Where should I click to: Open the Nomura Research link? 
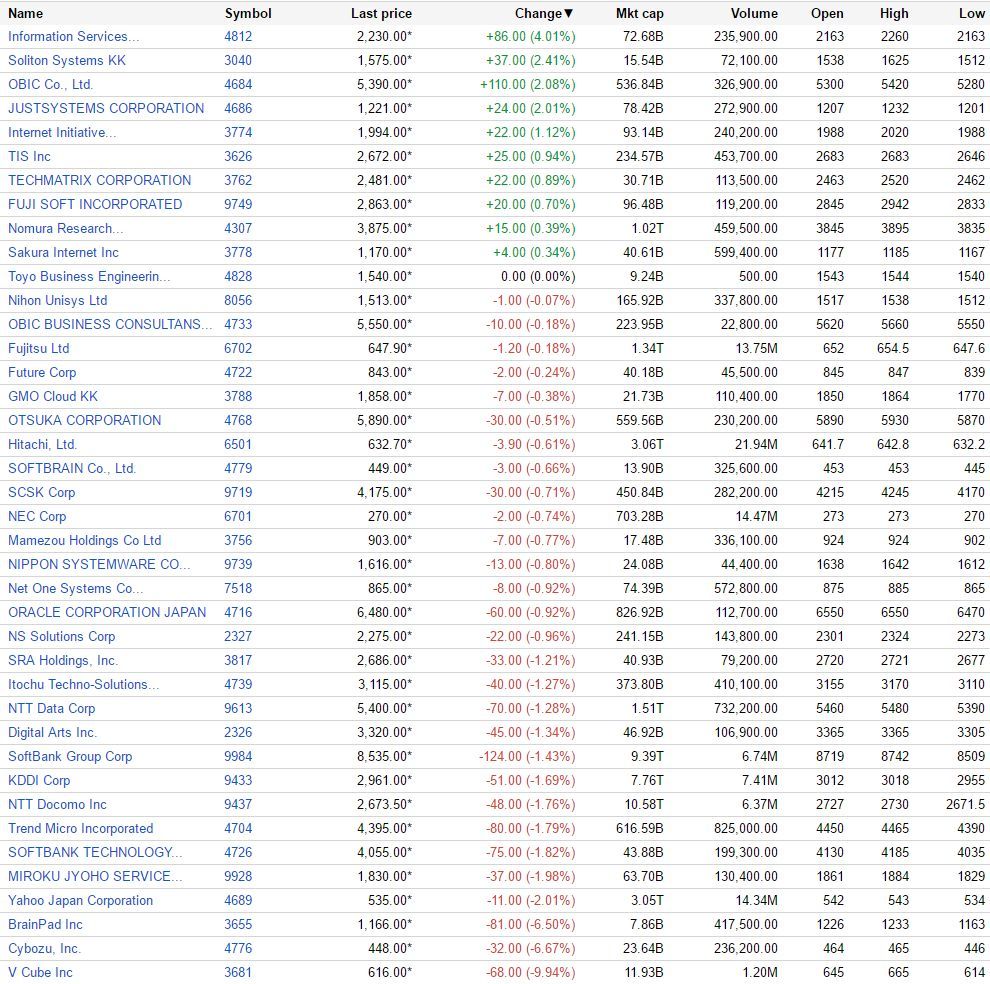66,229
